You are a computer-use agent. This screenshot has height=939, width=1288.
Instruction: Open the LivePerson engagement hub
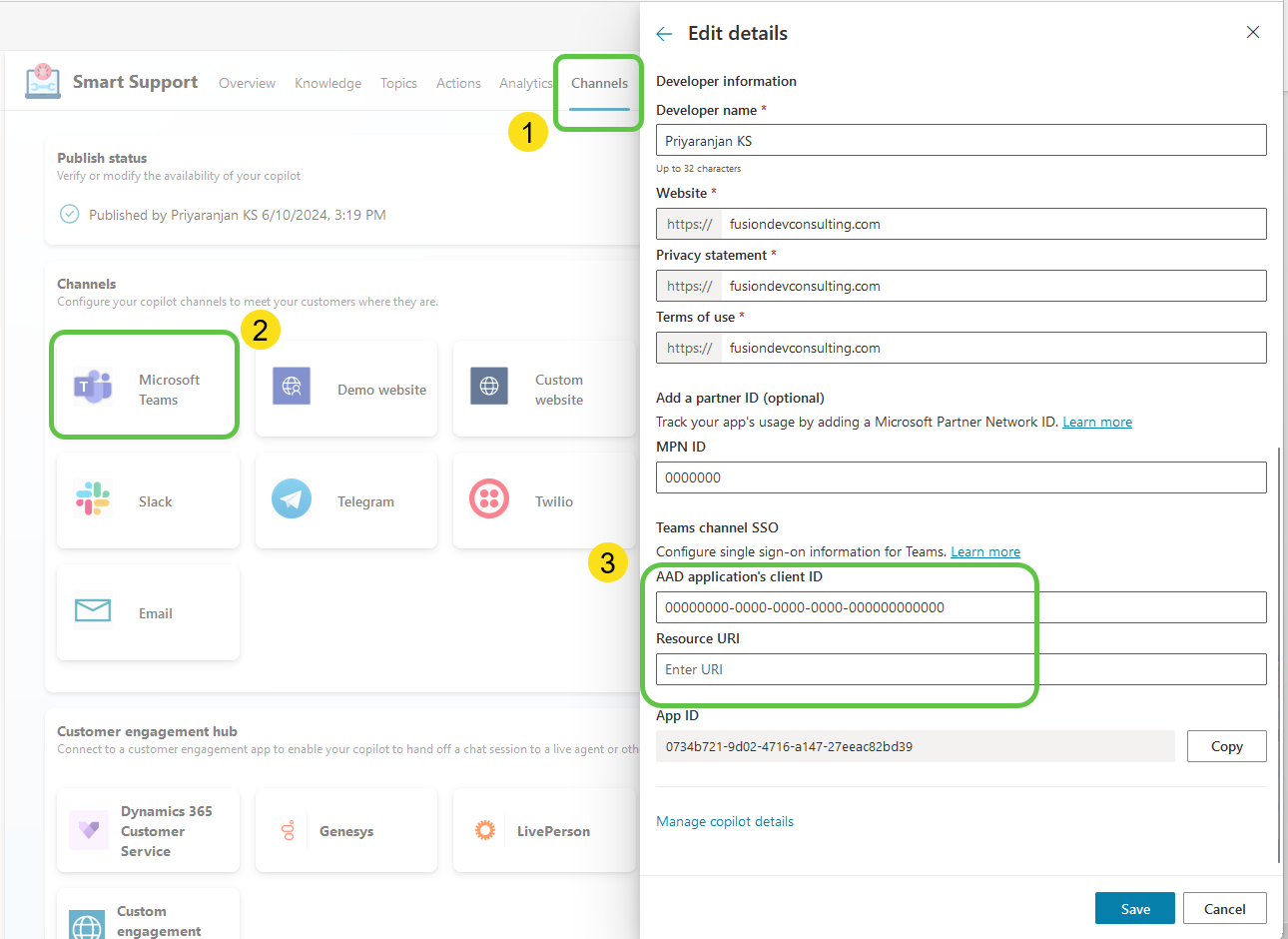coord(543,829)
